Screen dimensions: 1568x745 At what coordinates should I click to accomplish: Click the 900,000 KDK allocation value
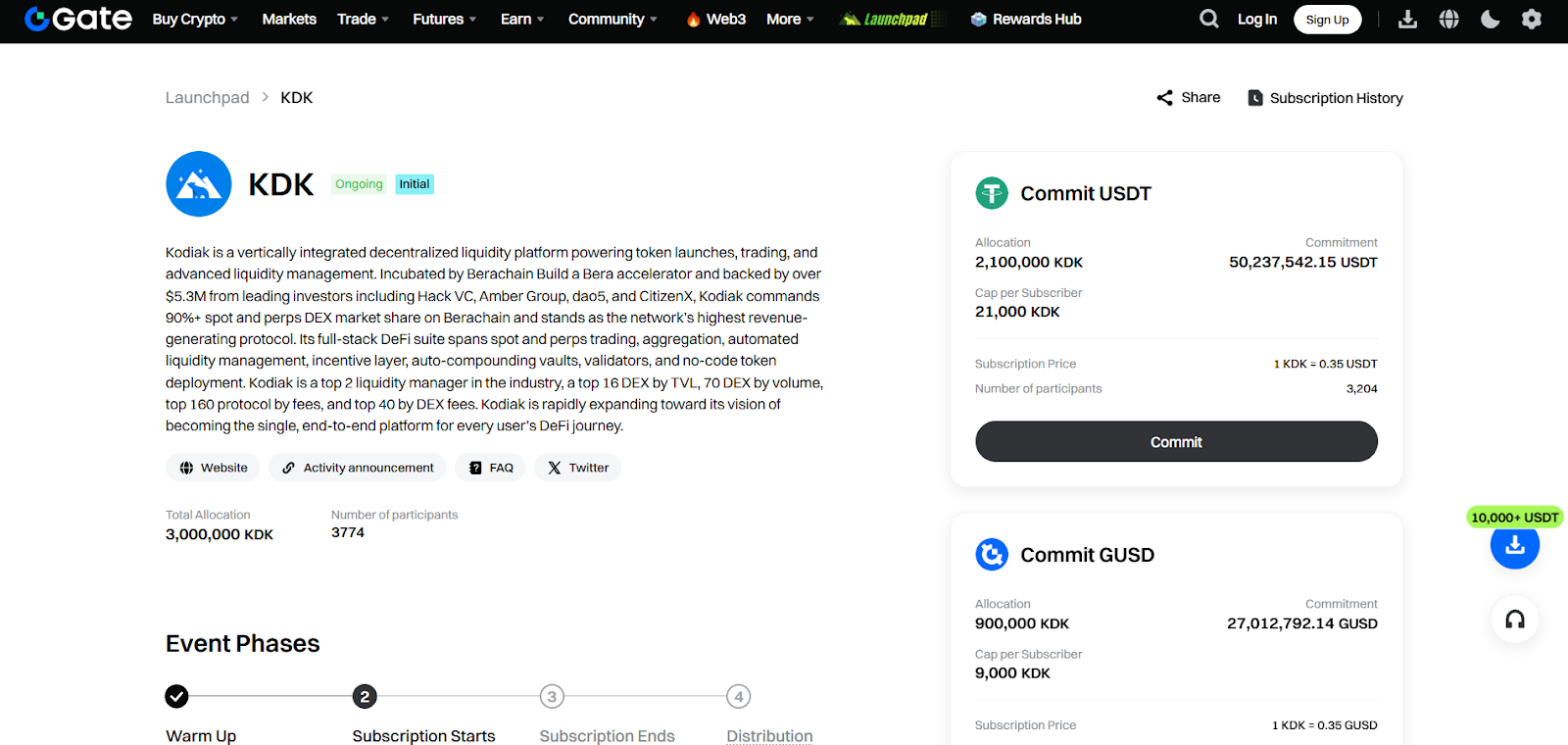[1022, 623]
